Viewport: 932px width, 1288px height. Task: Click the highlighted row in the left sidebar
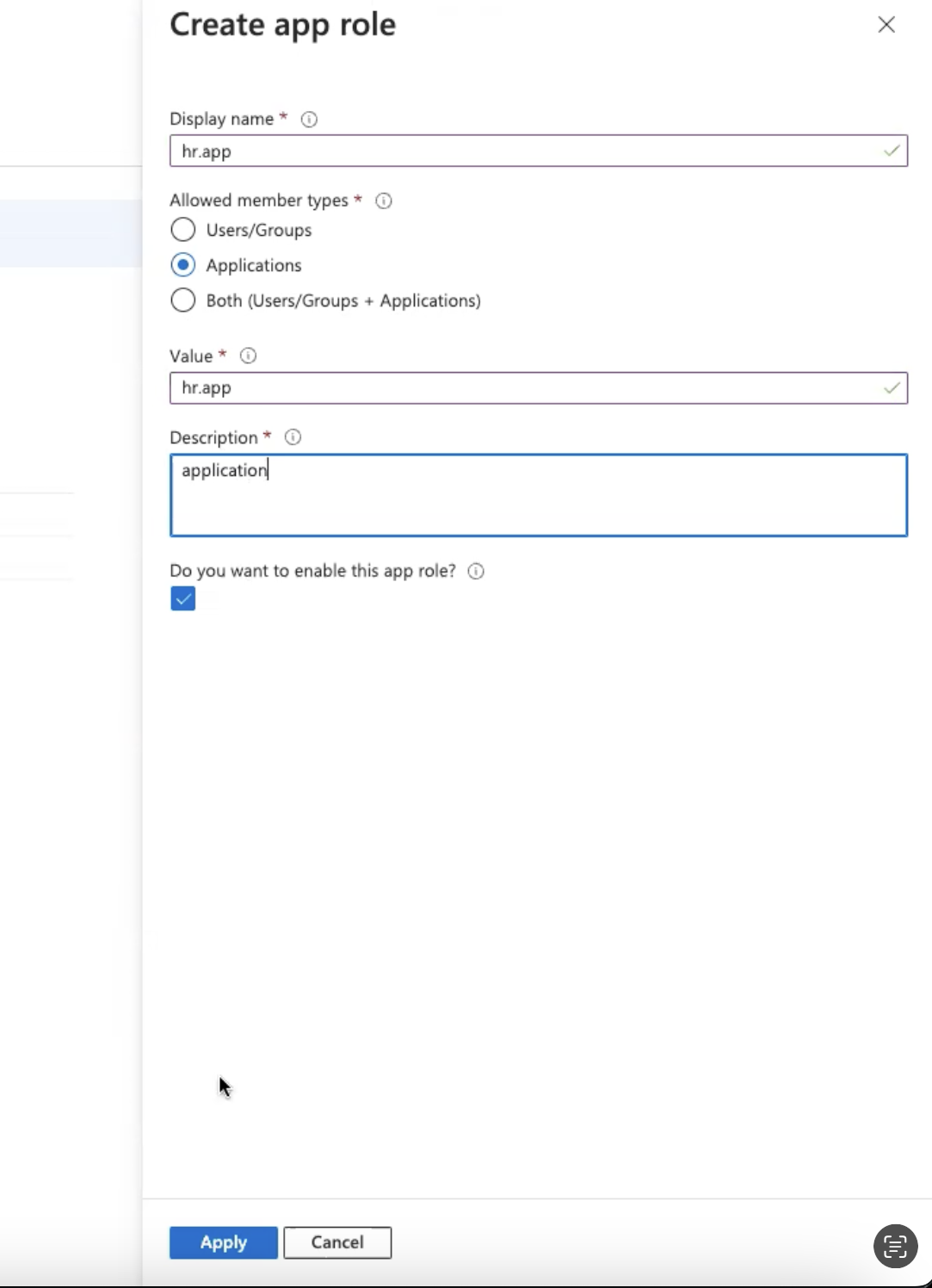click(69, 232)
